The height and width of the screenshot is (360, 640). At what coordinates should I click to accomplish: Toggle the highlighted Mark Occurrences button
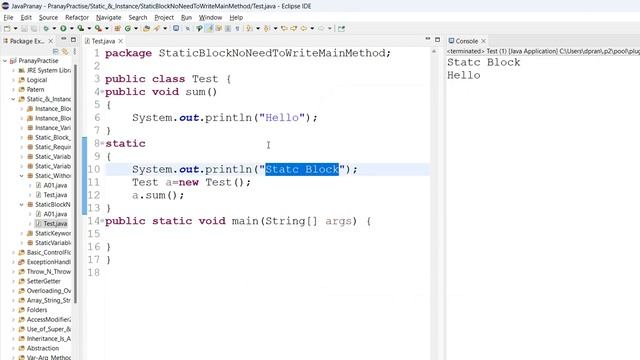(x=209, y=29)
